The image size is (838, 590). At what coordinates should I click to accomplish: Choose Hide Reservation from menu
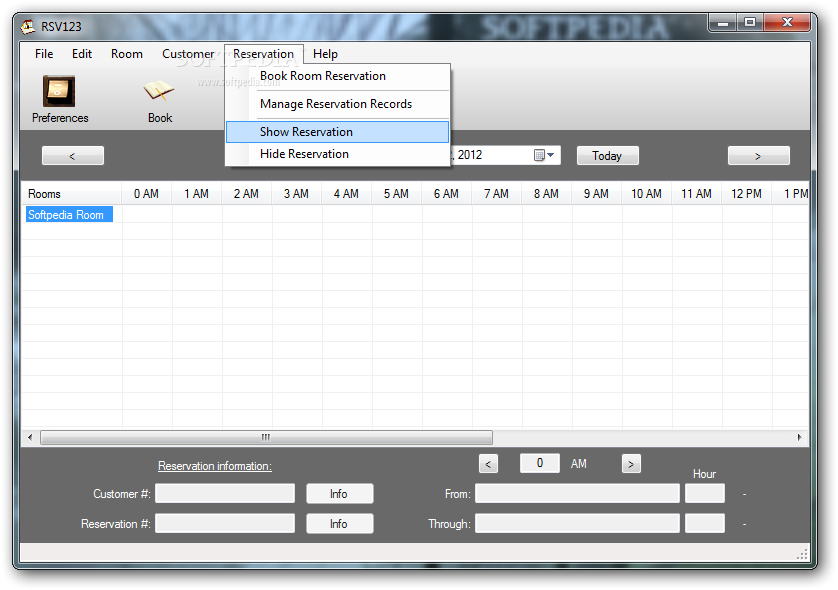[x=337, y=154]
